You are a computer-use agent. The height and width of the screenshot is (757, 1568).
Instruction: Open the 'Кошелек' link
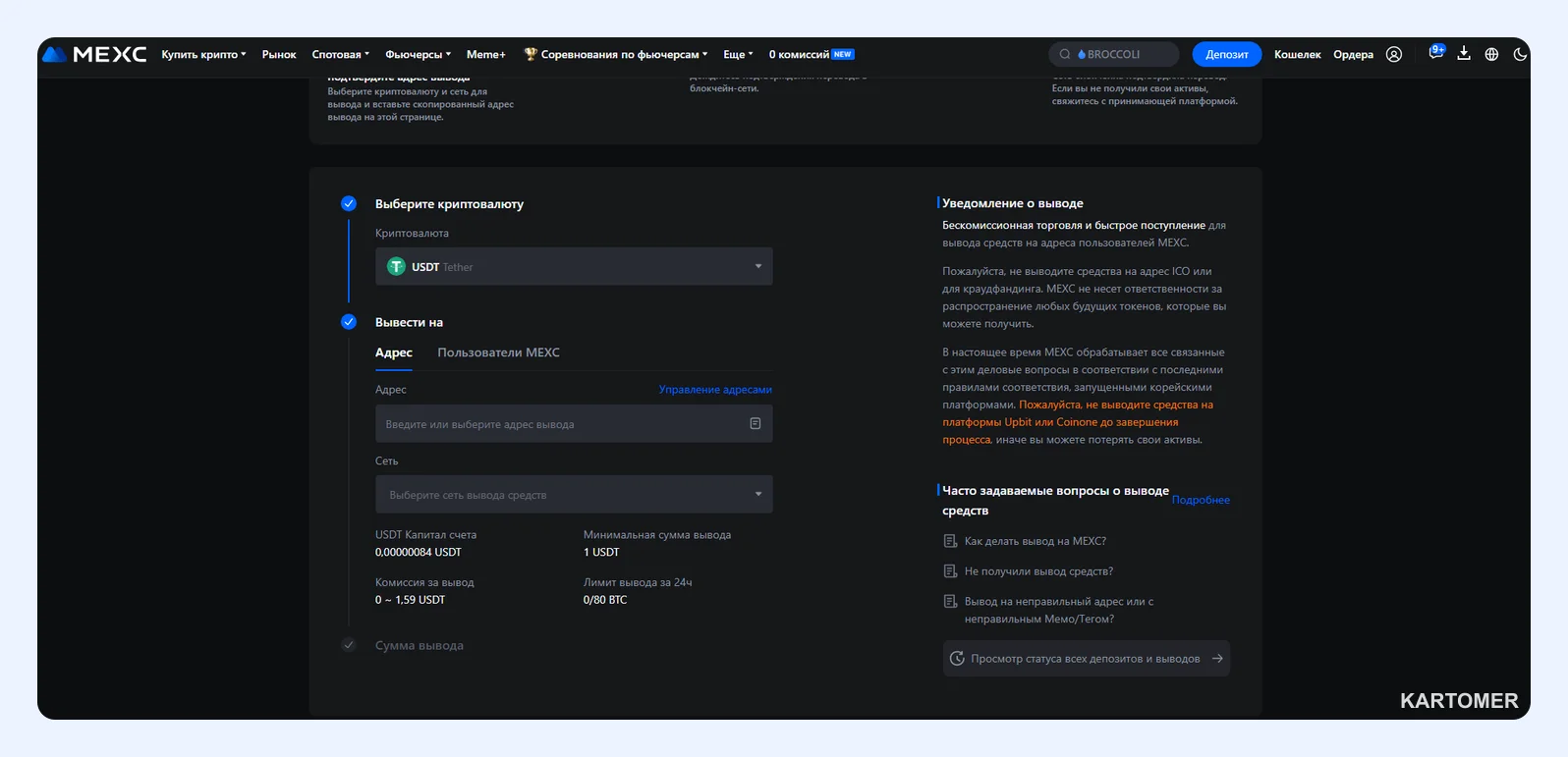(1298, 55)
